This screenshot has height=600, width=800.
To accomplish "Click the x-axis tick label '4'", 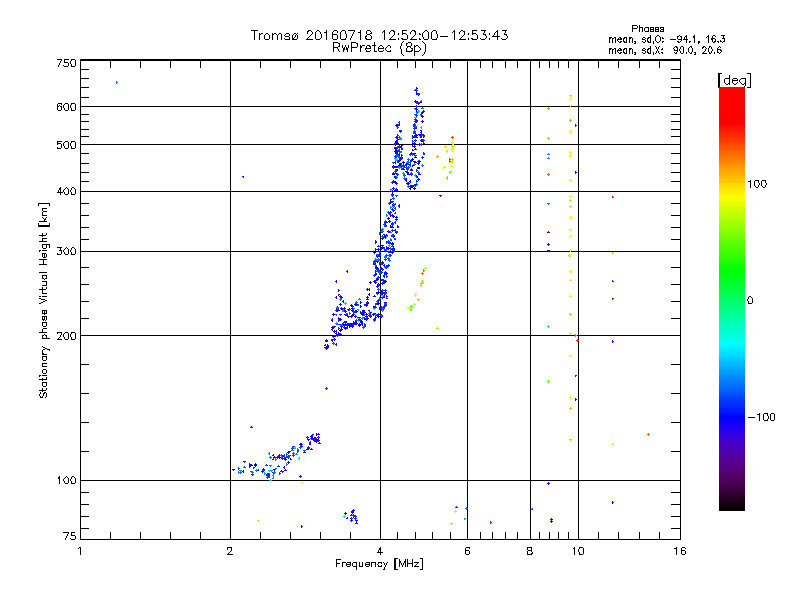I will pyautogui.click(x=380, y=551).
